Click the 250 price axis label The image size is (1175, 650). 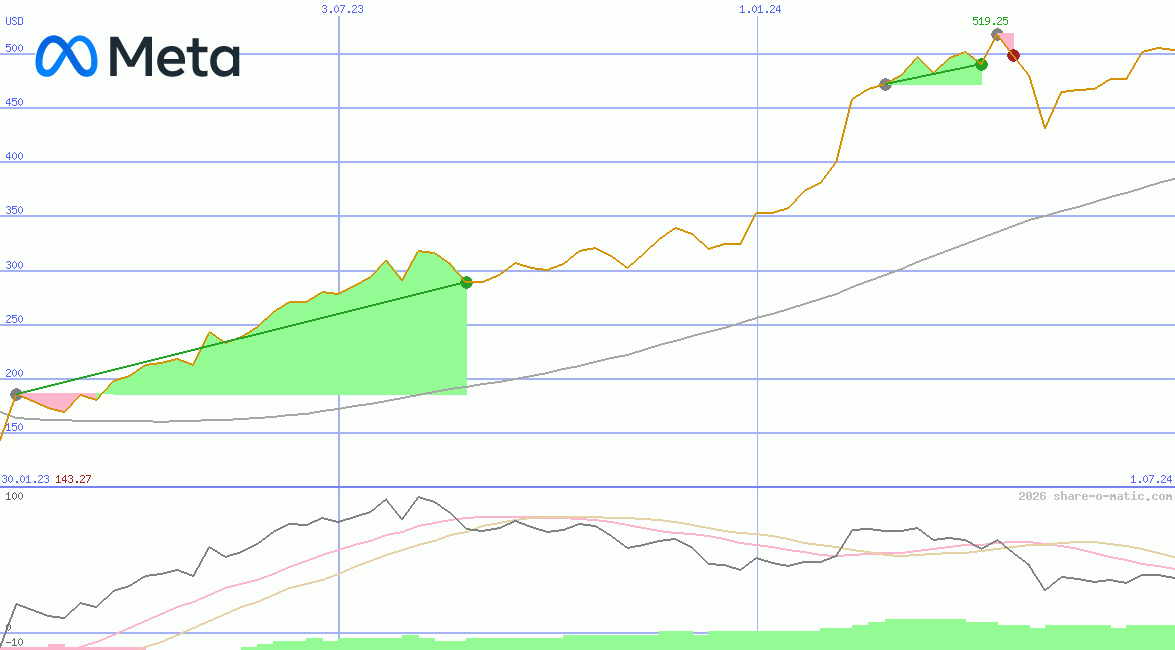coord(14,319)
